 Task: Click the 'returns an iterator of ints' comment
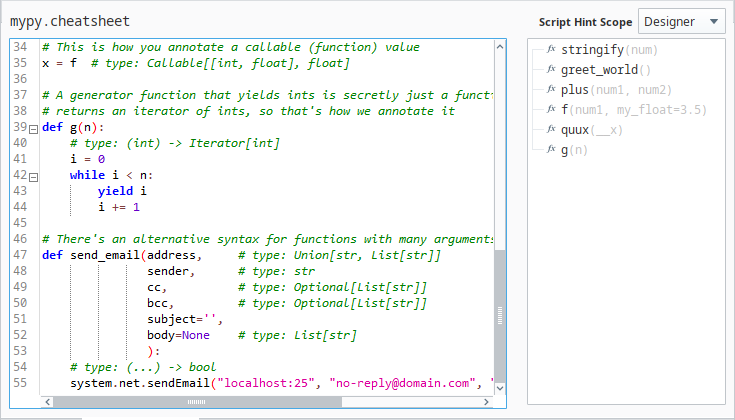tap(248, 111)
